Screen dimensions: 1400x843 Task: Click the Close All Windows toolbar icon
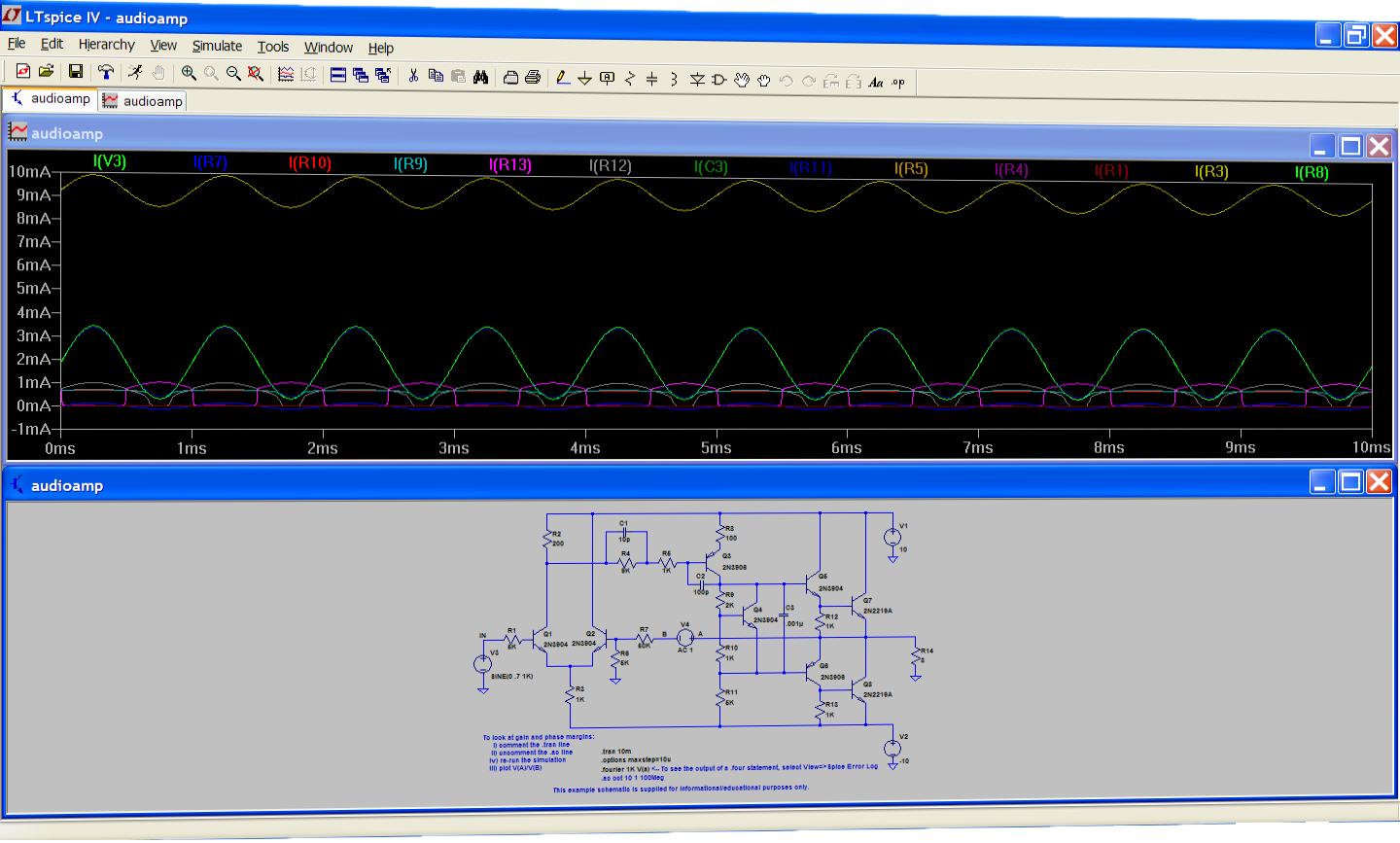coord(383,76)
